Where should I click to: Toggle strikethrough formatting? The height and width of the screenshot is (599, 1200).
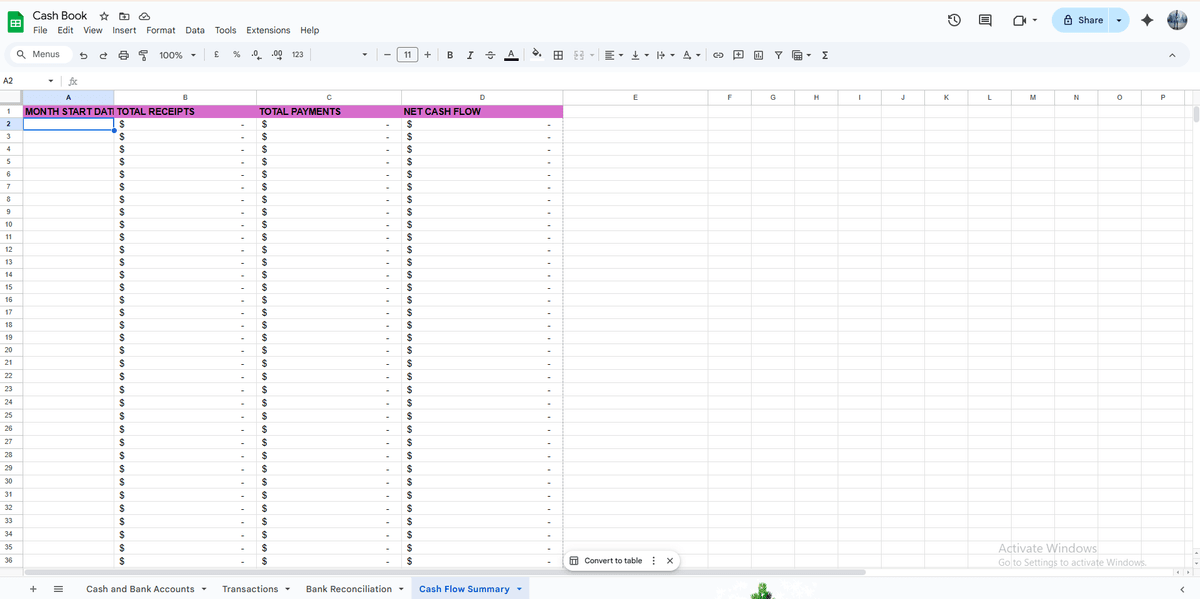(x=490, y=55)
